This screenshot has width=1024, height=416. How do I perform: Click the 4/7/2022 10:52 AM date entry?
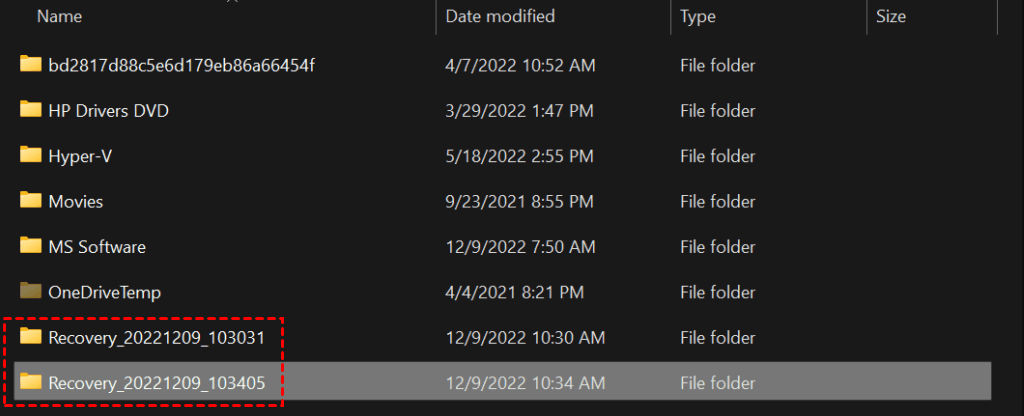coord(521,65)
